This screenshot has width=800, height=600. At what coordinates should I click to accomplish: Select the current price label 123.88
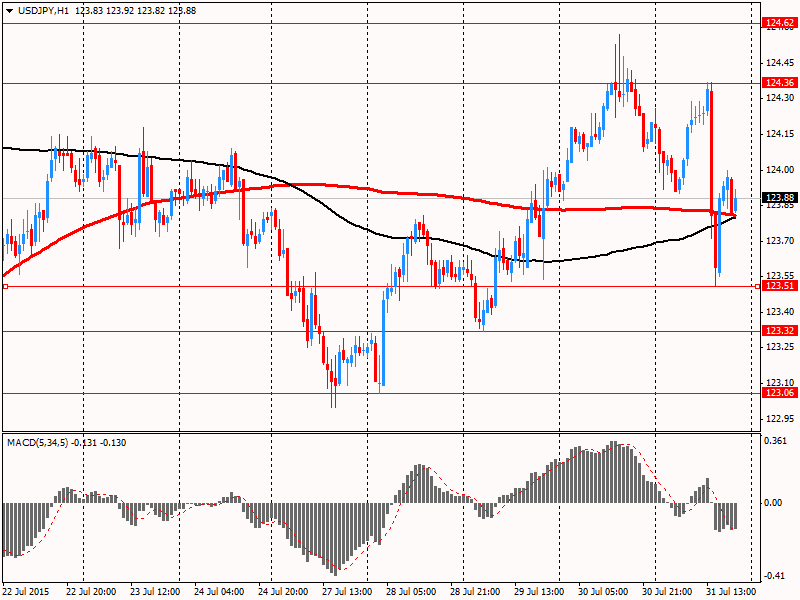[780, 197]
